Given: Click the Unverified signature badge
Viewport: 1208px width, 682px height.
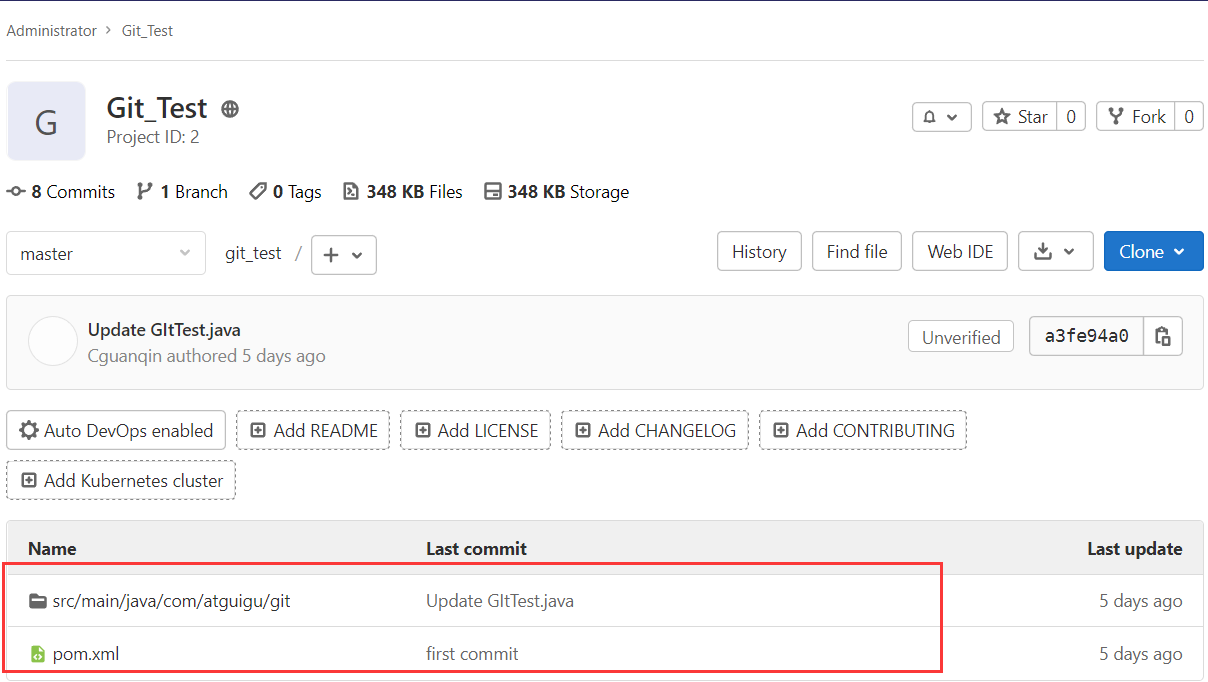Looking at the screenshot, I should click(961, 337).
